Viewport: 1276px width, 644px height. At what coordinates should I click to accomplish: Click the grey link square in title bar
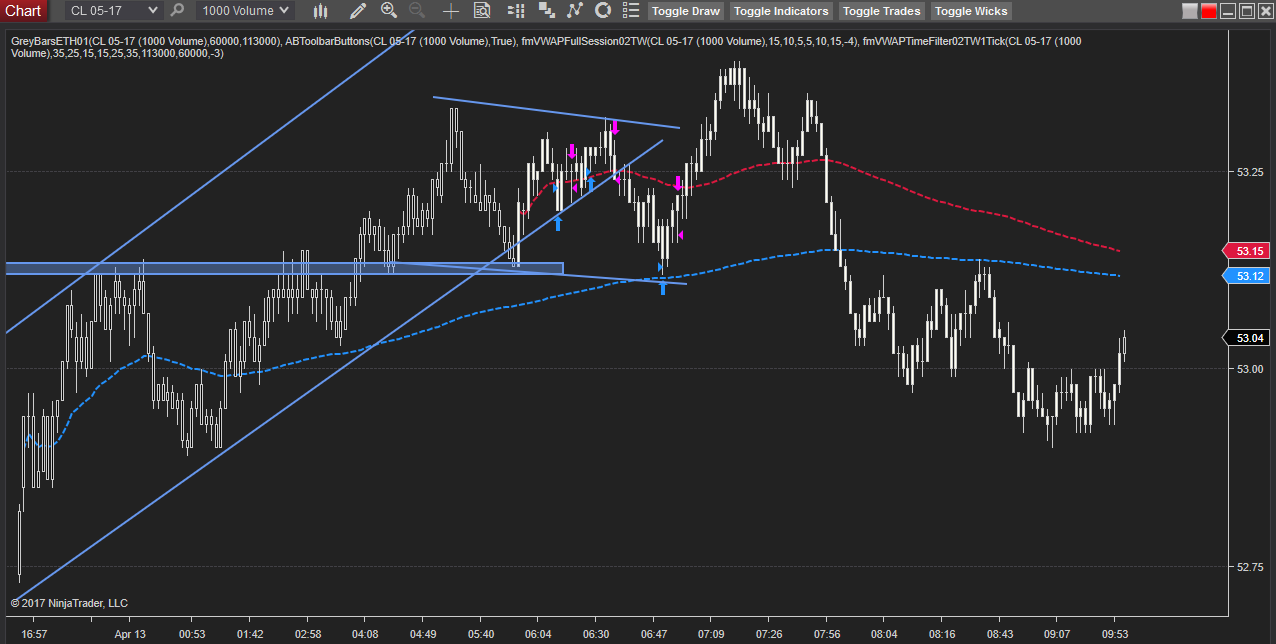point(1190,12)
